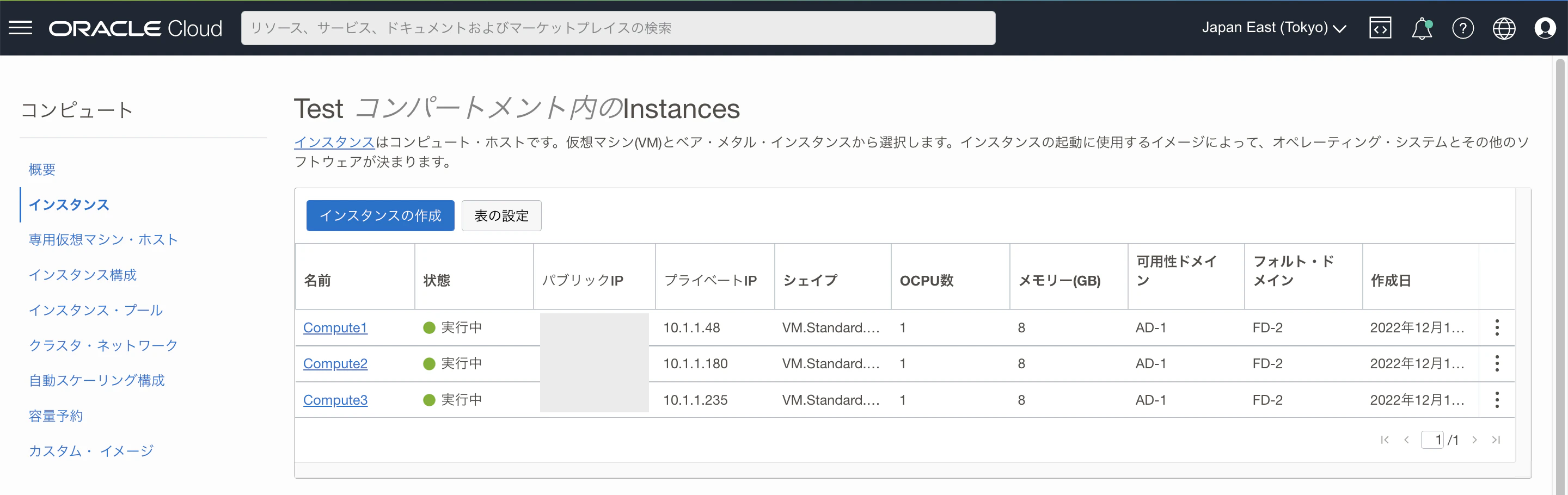
Task: Select 概要 in the compute sidebar
Action: pyautogui.click(x=42, y=170)
